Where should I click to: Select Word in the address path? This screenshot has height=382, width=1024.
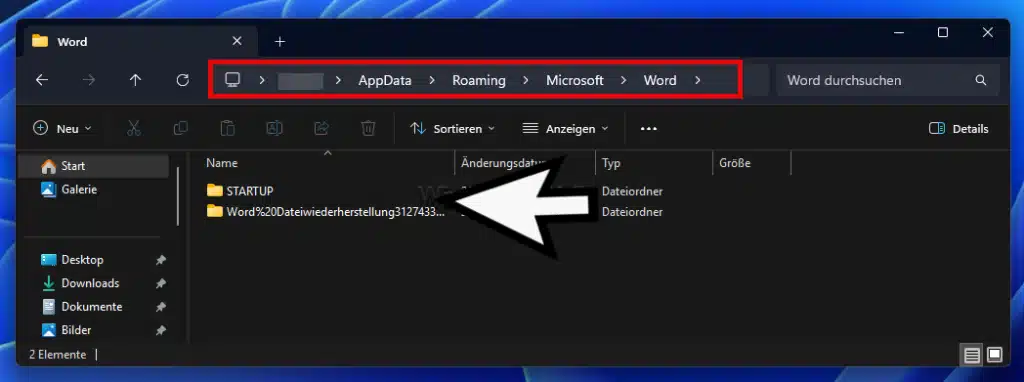(x=660, y=80)
